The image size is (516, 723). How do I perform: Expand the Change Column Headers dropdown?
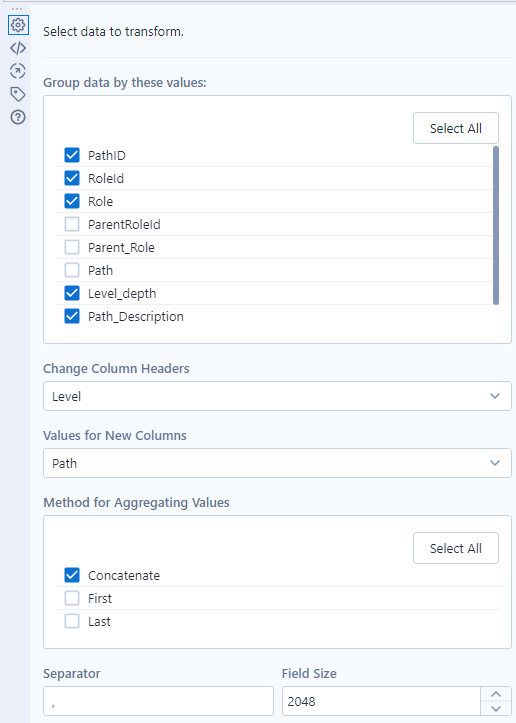(x=277, y=396)
